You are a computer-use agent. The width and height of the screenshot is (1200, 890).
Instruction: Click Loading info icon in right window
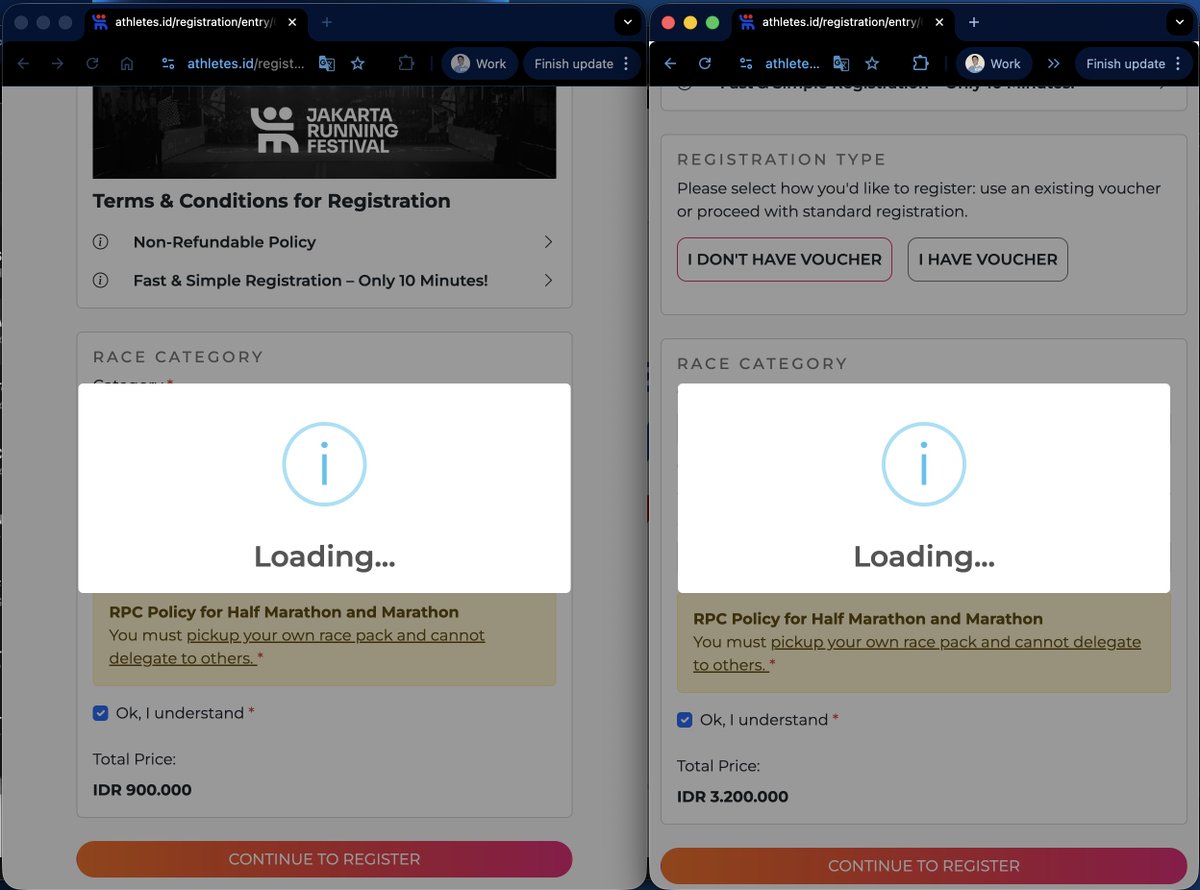(x=924, y=464)
